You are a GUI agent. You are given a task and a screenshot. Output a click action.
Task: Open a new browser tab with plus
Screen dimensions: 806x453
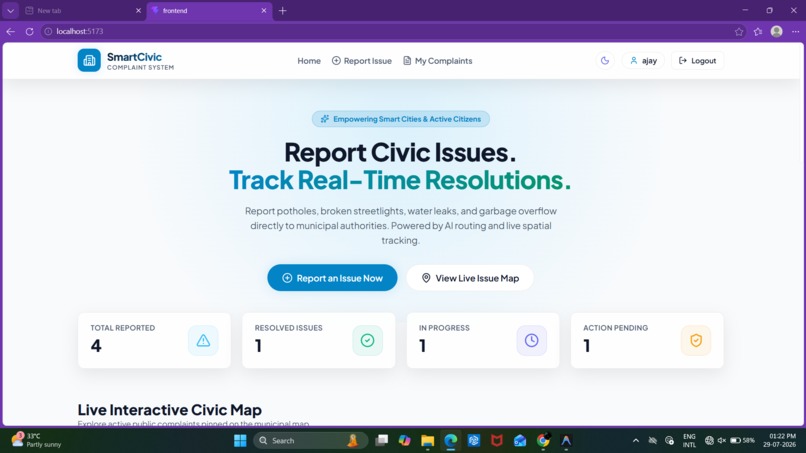[282, 10]
